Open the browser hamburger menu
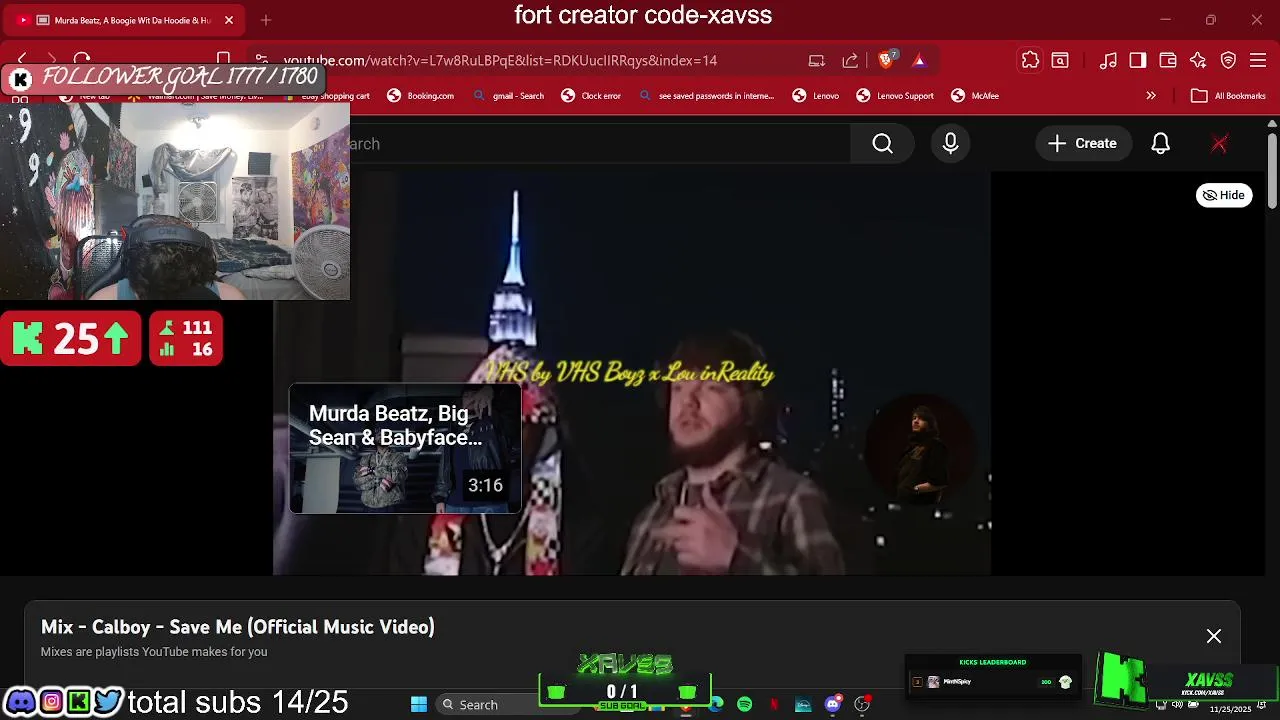1280x720 pixels. 1259,60
